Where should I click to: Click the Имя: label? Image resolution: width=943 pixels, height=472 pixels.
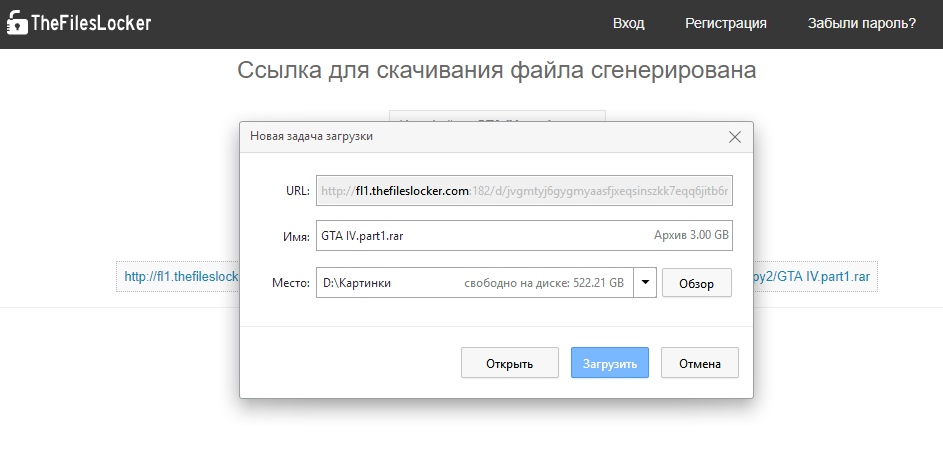(x=296, y=237)
